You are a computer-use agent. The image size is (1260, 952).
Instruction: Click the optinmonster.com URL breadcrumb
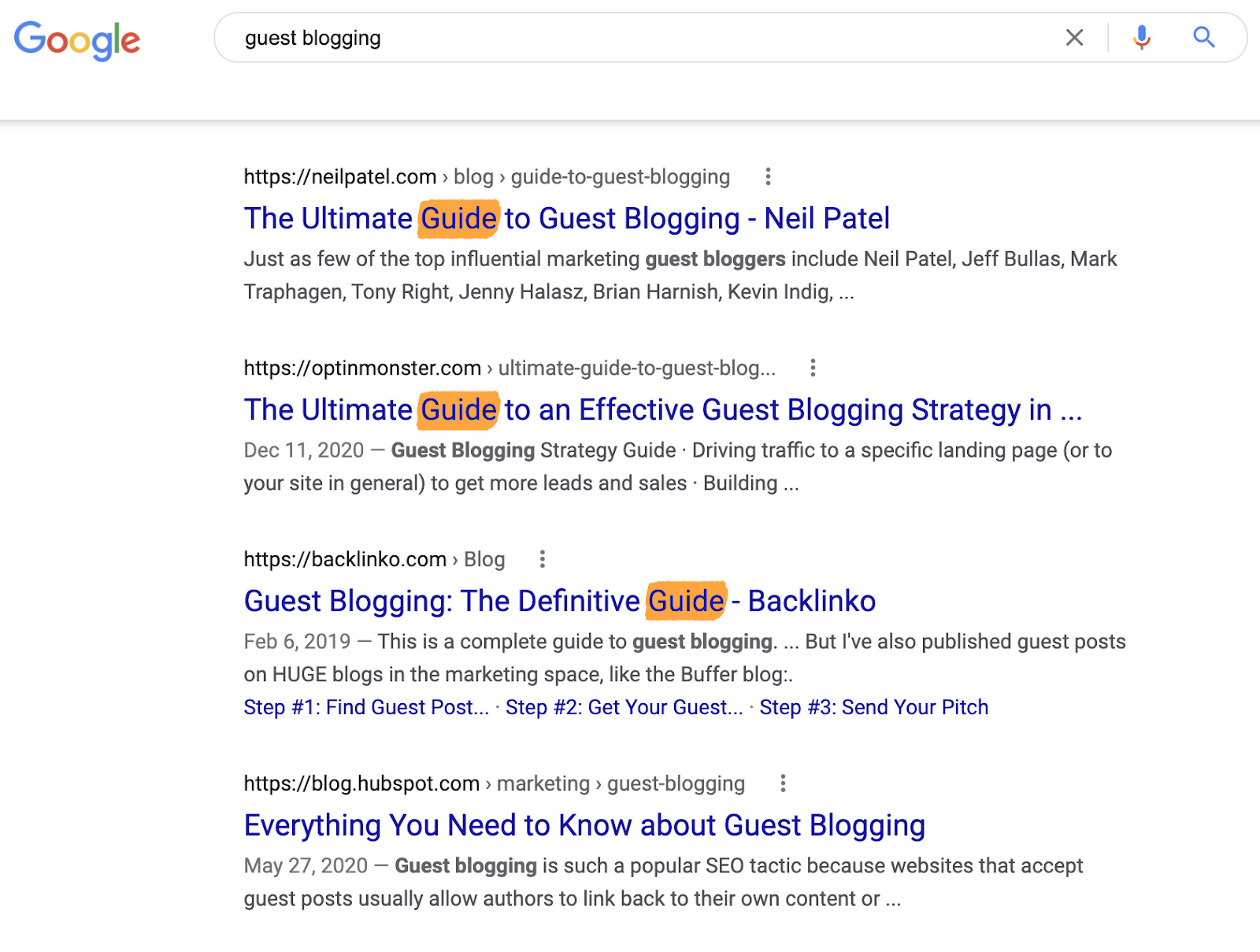pyautogui.click(x=509, y=368)
